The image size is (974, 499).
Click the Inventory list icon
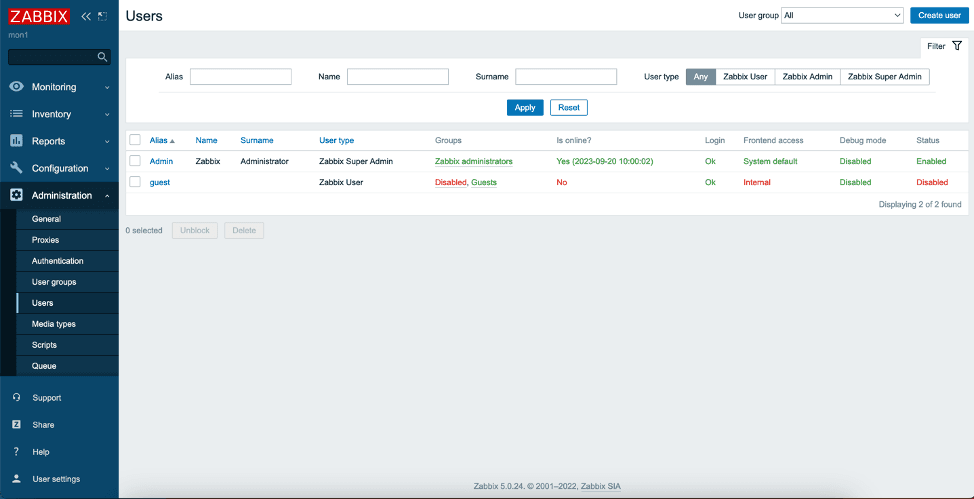point(17,114)
